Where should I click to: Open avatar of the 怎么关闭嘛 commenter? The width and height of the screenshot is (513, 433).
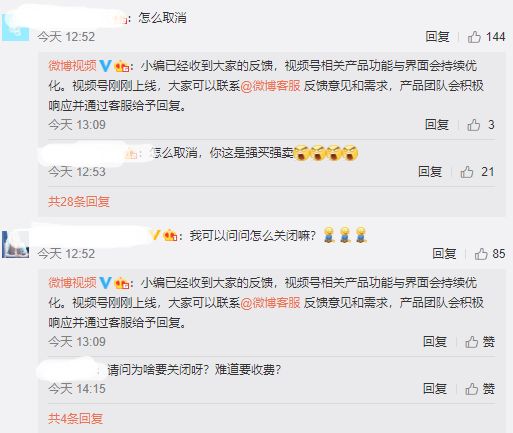coord(15,244)
